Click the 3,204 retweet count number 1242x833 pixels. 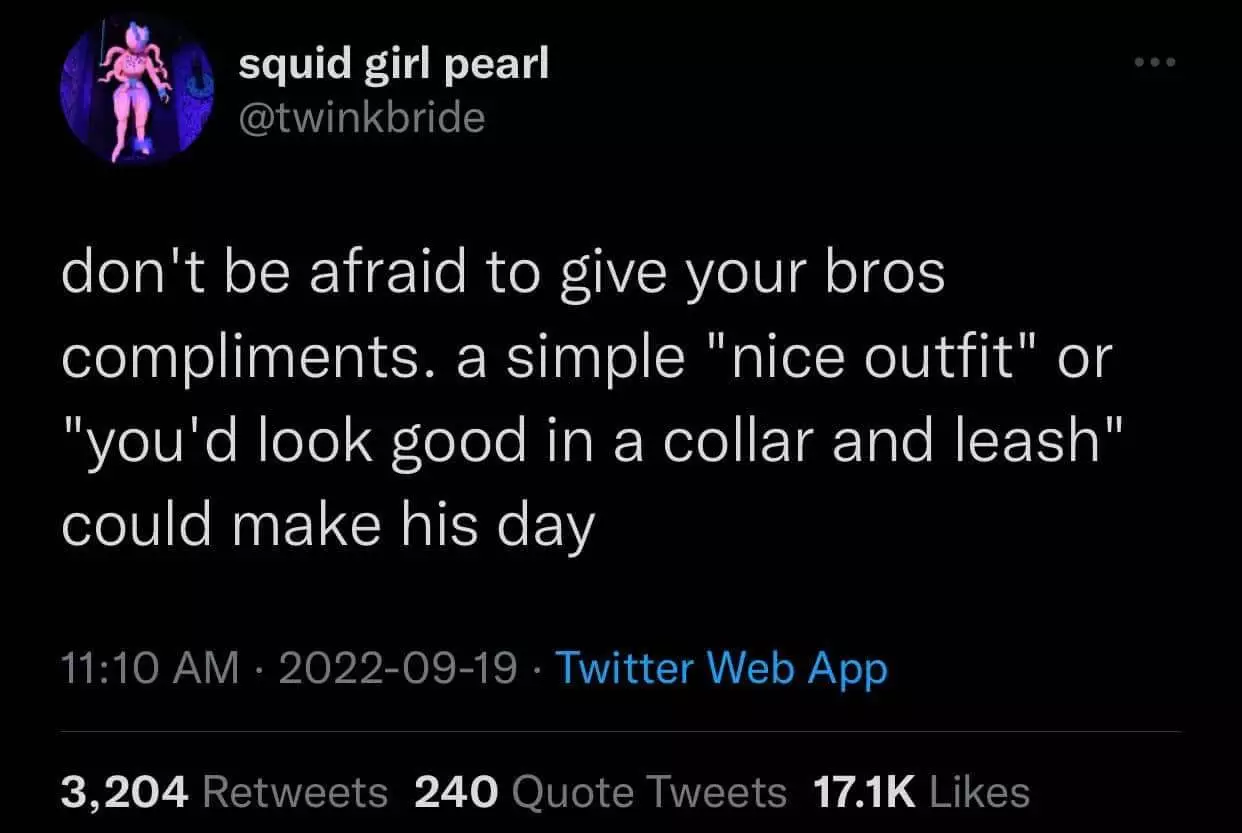click(125, 793)
